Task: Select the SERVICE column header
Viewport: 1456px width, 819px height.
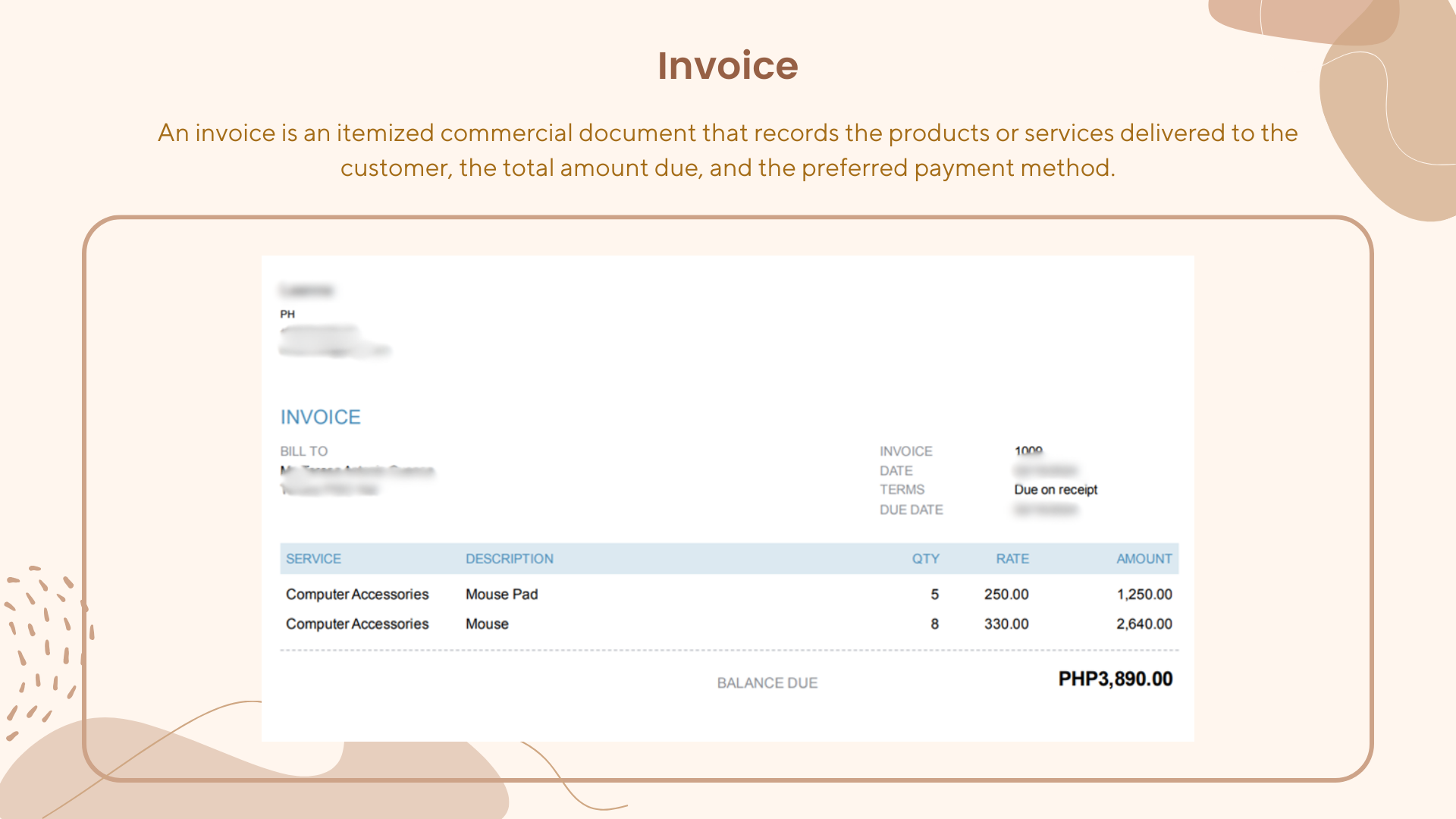Action: point(313,559)
